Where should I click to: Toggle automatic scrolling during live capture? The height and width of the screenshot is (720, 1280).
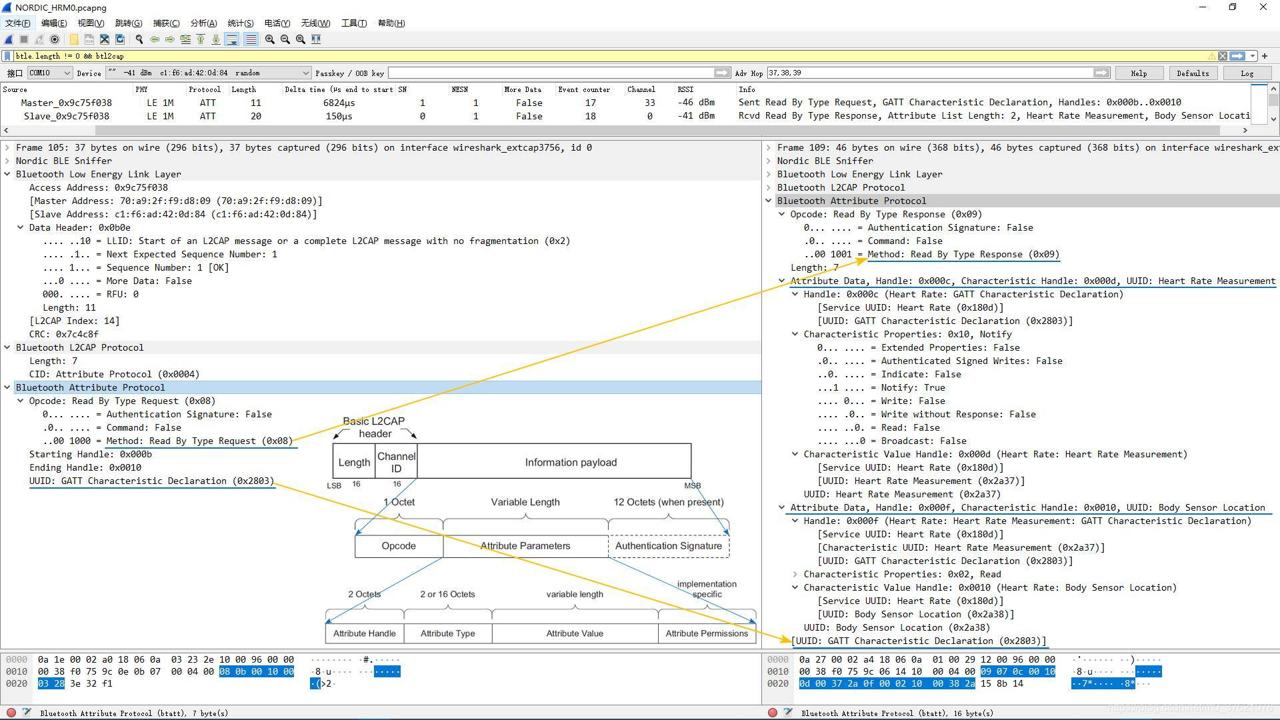[x=232, y=39]
